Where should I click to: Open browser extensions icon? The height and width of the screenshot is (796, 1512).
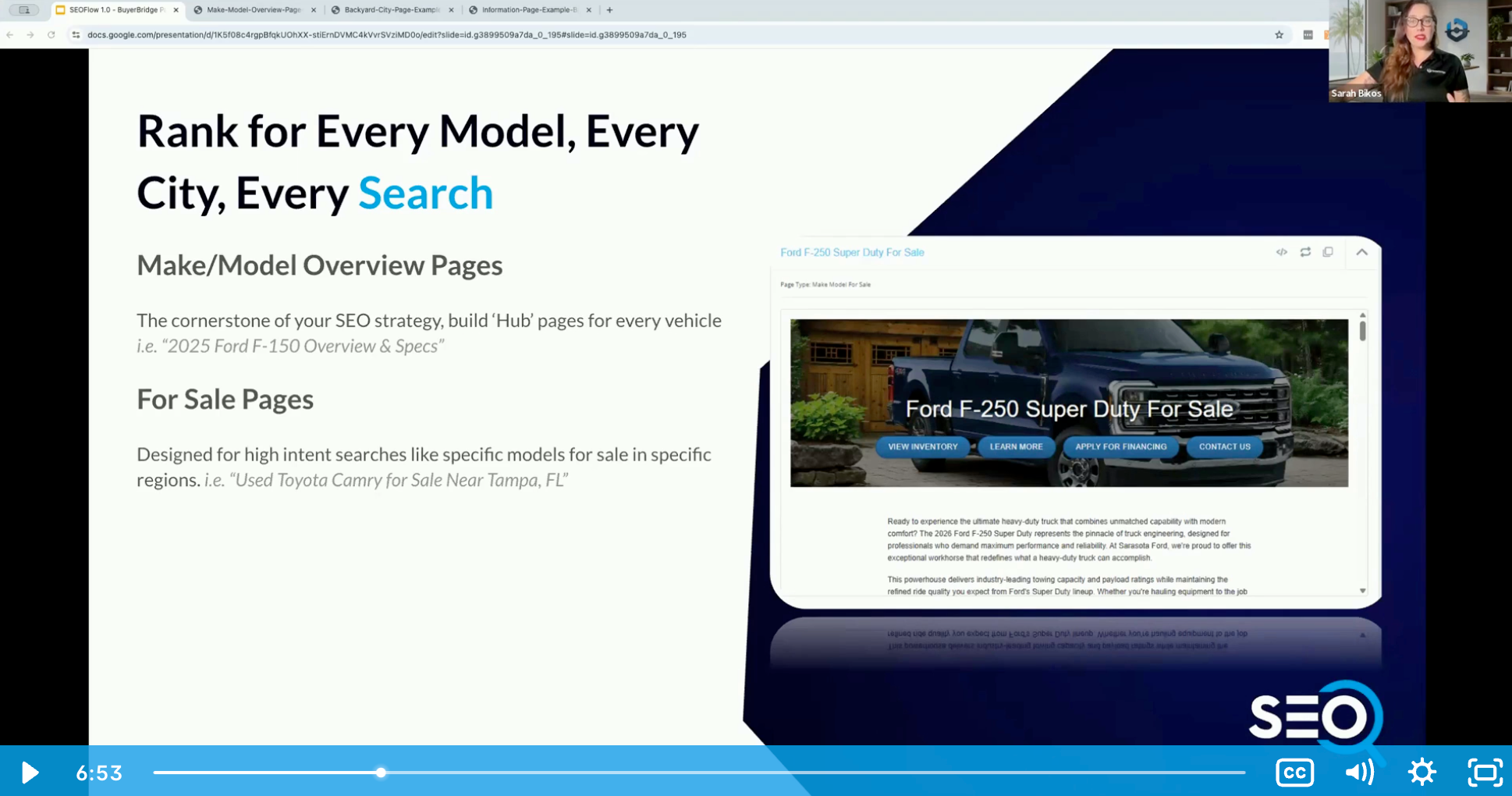(x=1308, y=34)
